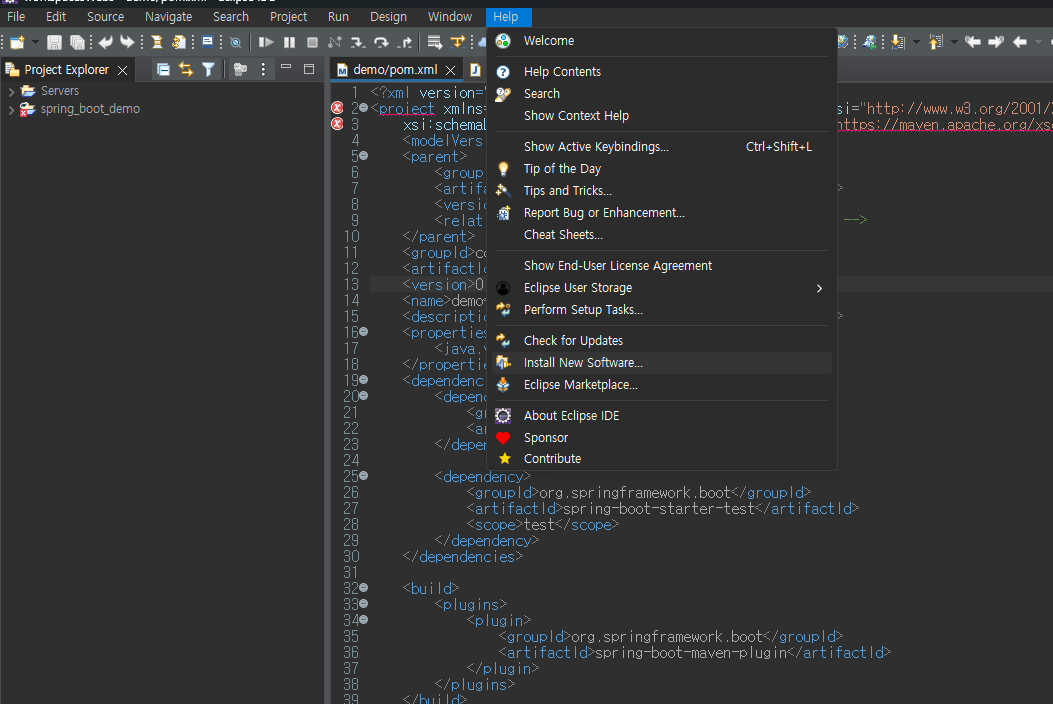Open the New wizard dropdown arrow
The width and height of the screenshot is (1053, 704).
click(x=36, y=42)
